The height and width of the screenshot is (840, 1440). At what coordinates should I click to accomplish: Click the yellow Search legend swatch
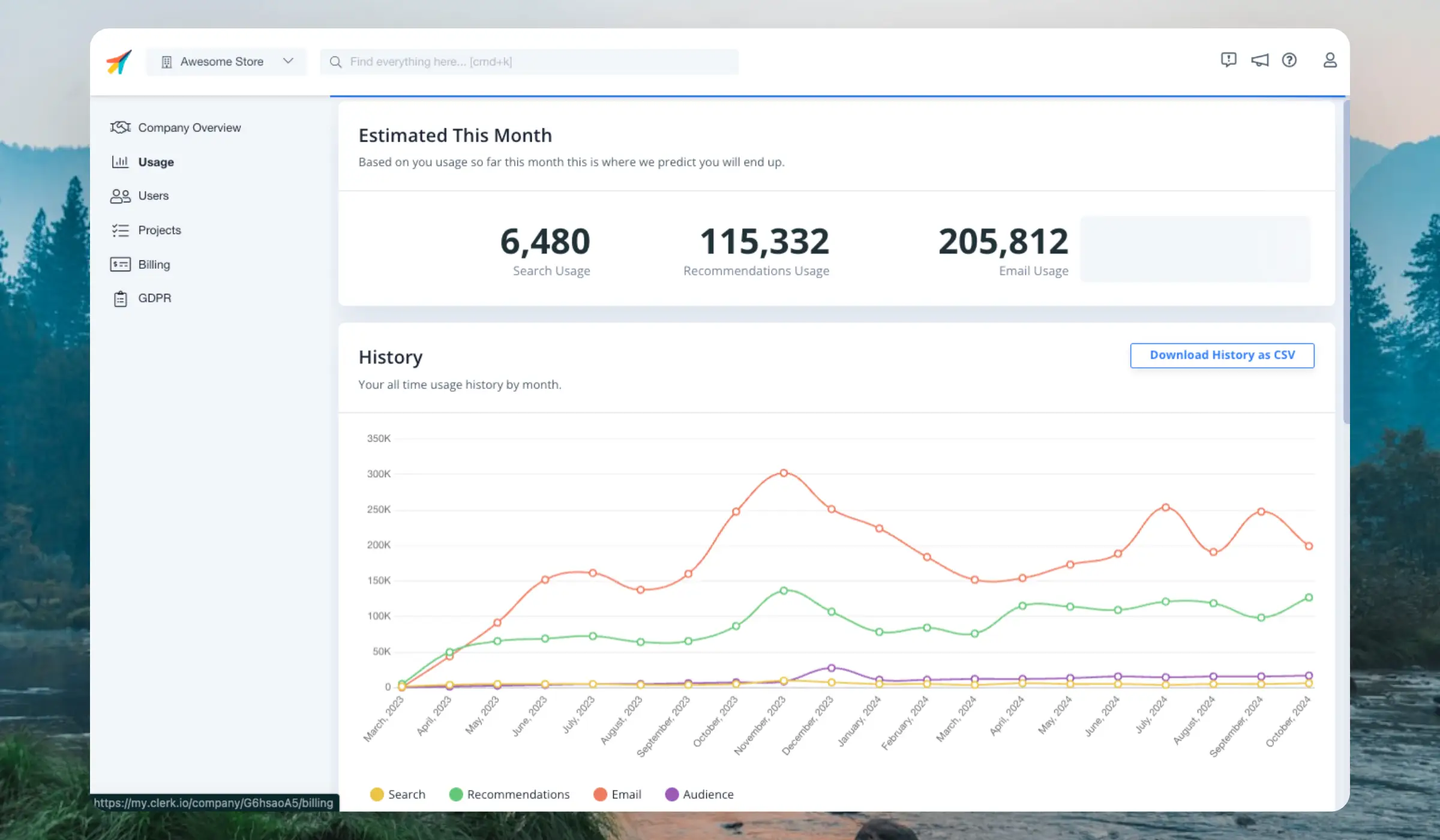pyautogui.click(x=377, y=794)
